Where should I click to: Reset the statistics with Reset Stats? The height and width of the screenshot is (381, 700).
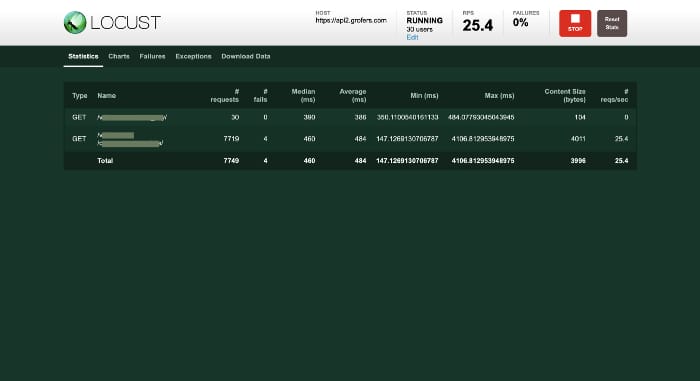[x=612, y=23]
